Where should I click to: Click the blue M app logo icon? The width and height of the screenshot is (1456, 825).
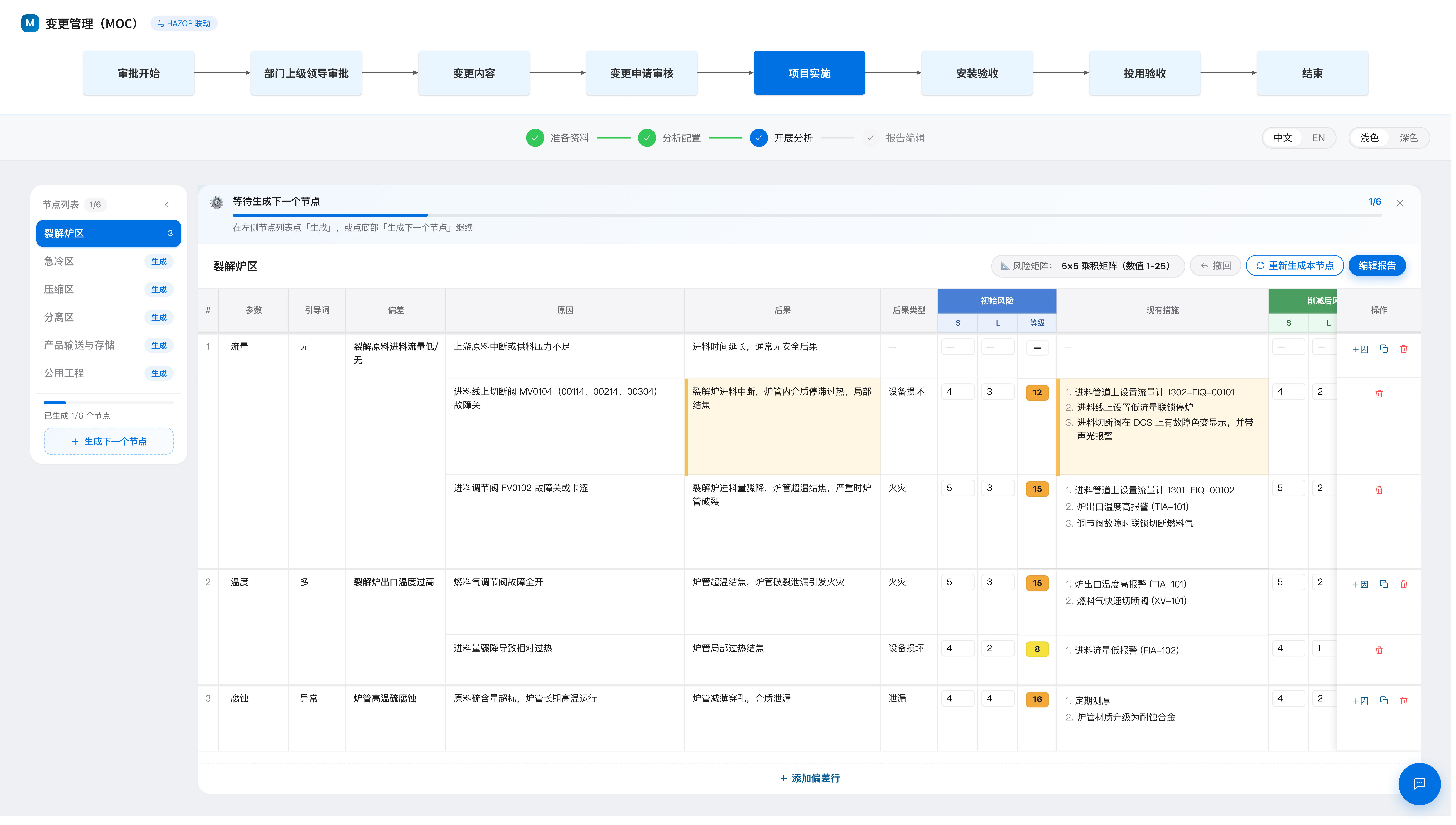tap(30, 23)
